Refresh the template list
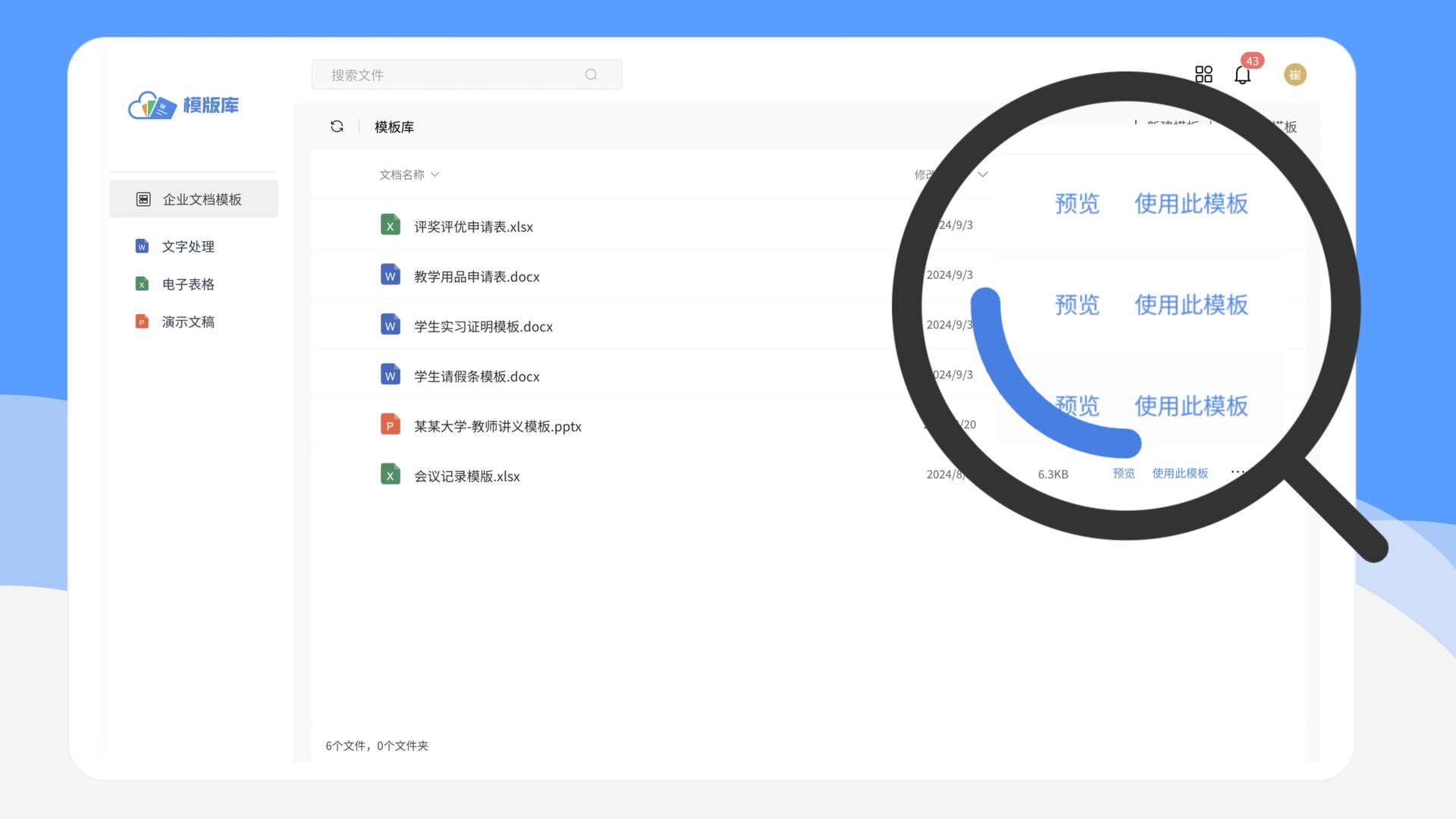Image resolution: width=1456 pixels, height=819 pixels. pyautogui.click(x=337, y=127)
